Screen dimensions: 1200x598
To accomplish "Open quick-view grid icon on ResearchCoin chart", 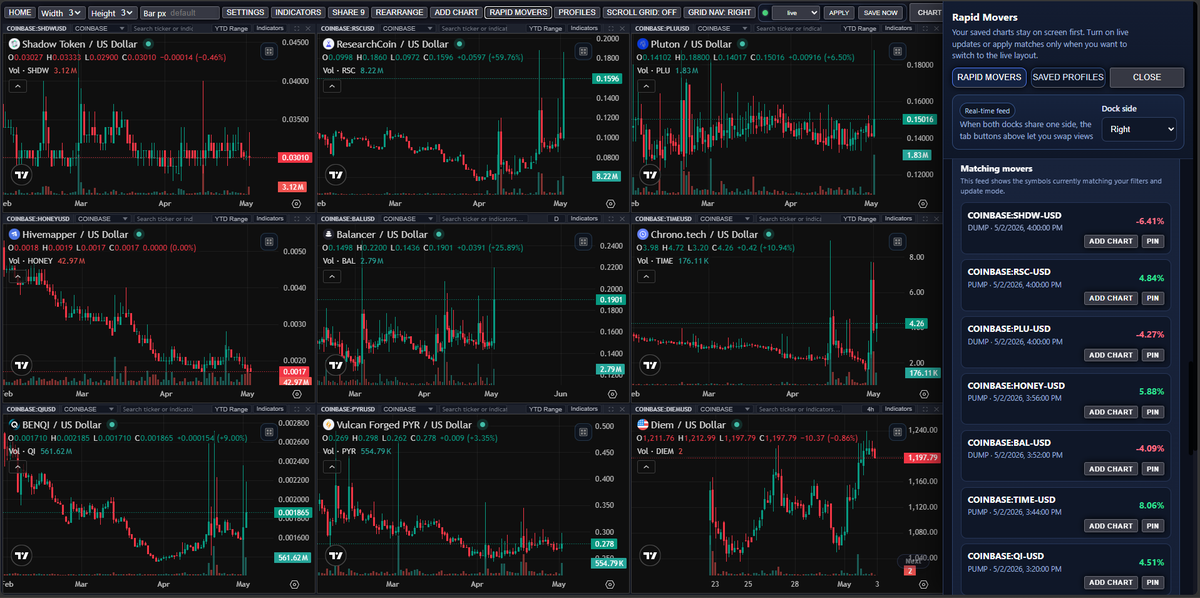I will pyautogui.click(x=582, y=50).
